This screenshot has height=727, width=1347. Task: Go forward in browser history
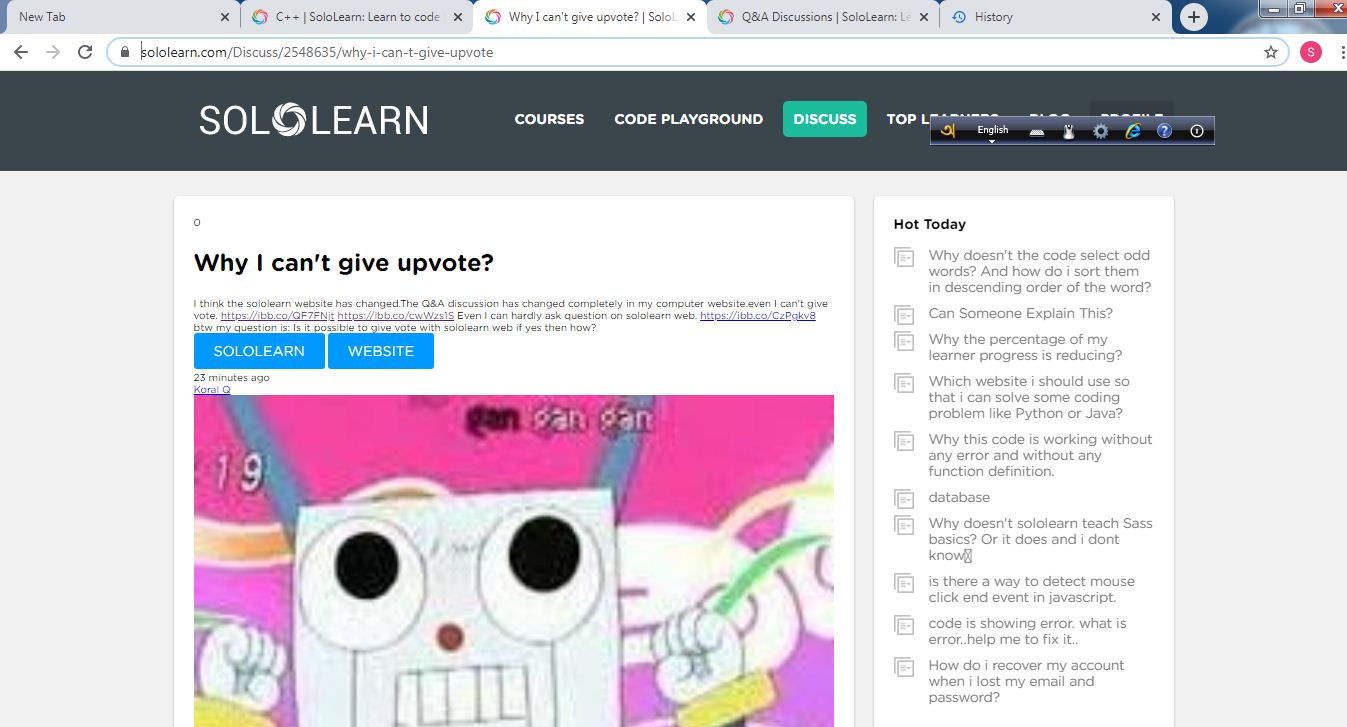point(53,52)
